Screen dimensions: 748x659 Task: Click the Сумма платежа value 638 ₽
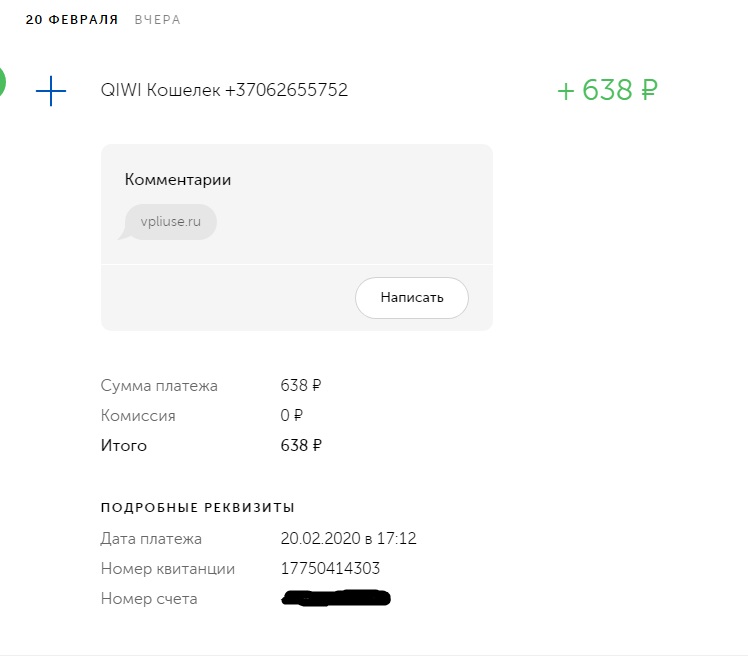pyautogui.click(x=301, y=385)
